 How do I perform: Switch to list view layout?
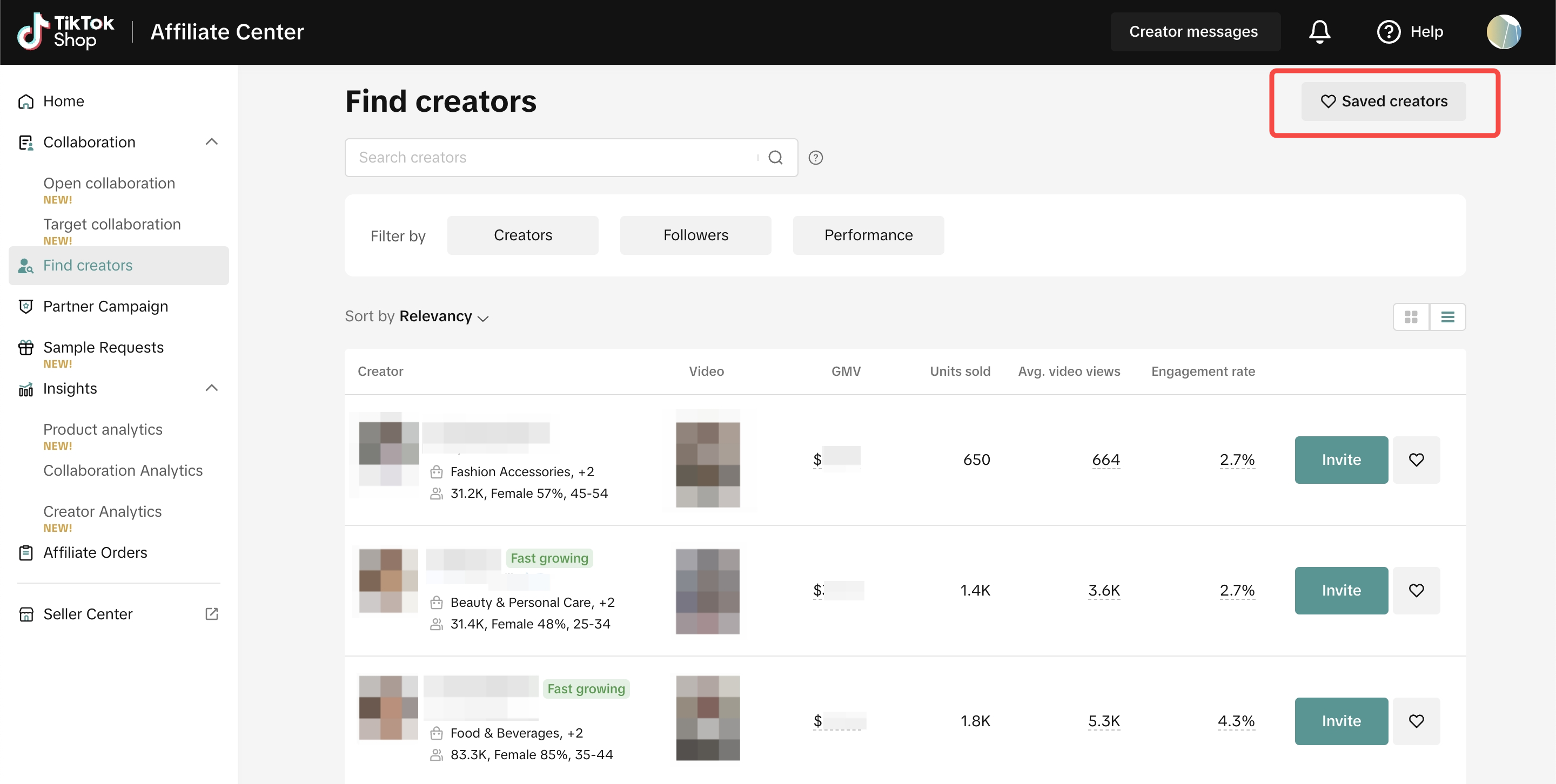tap(1447, 317)
